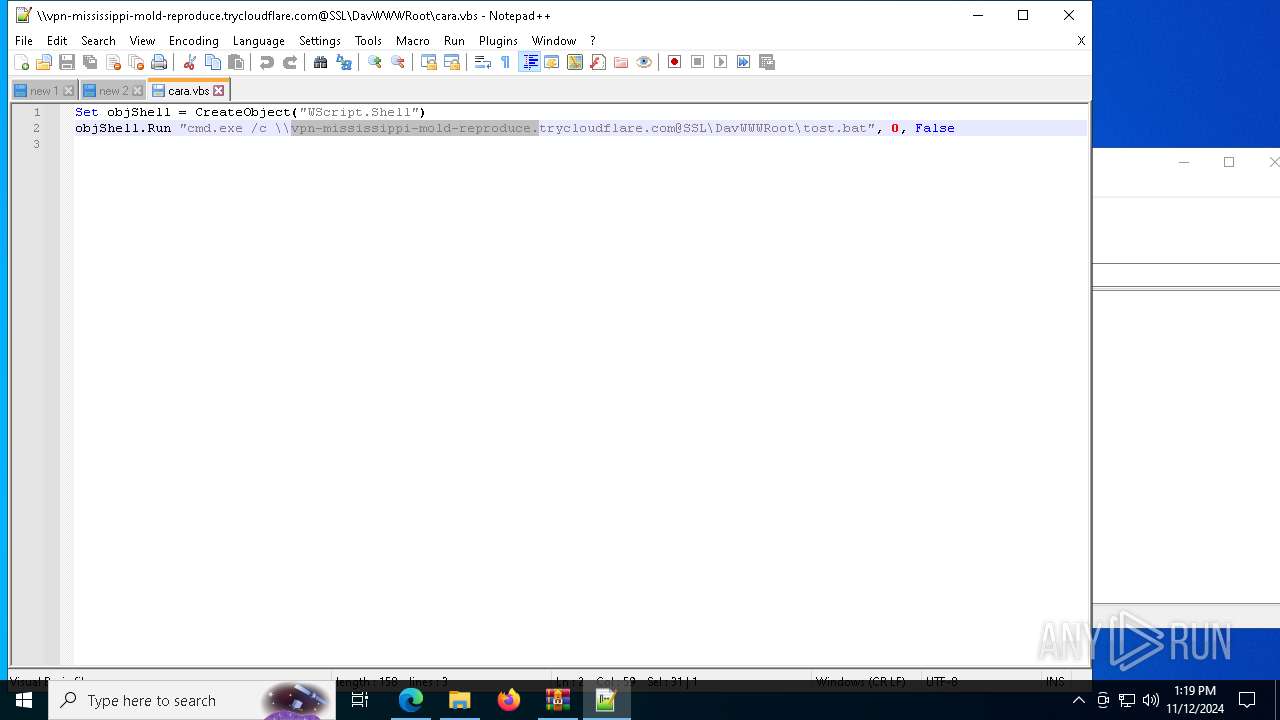Open the Function List icon

coord(598,62)
